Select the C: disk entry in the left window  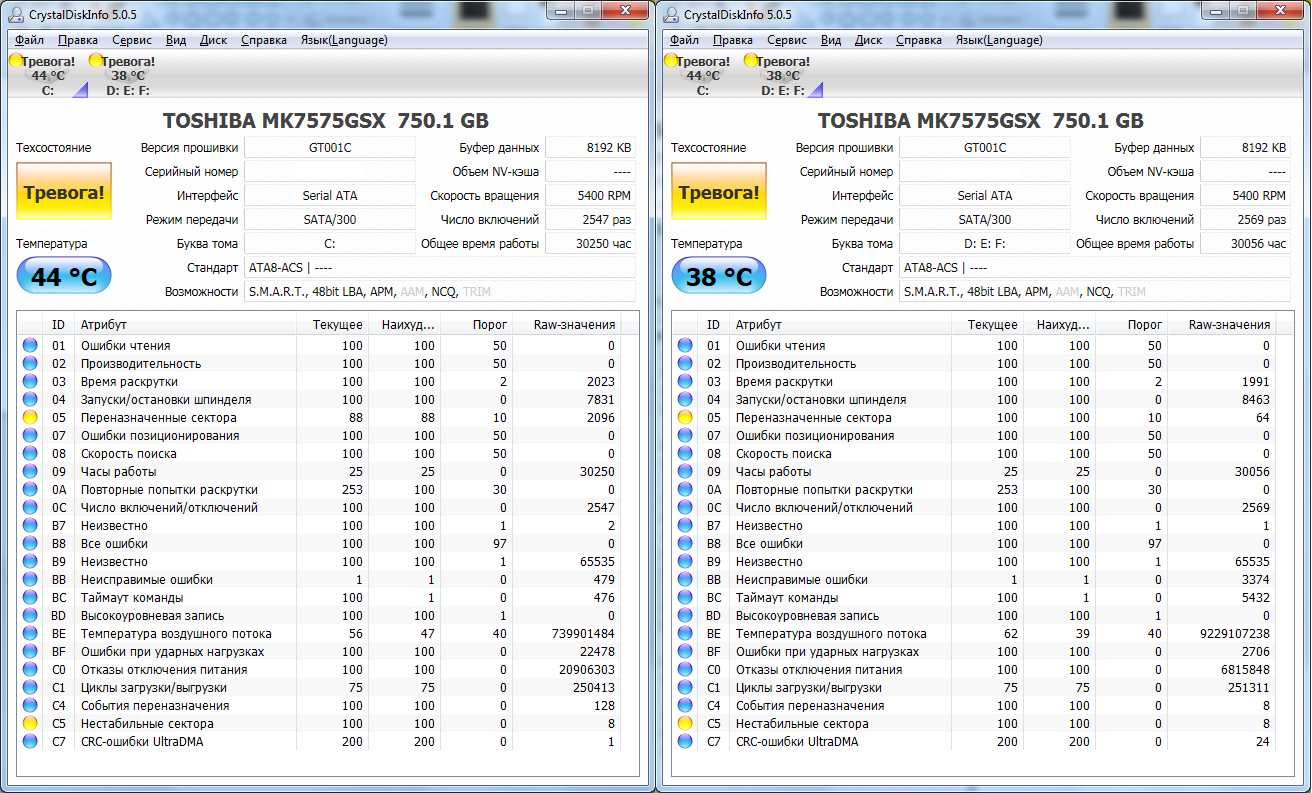point(47,75)
